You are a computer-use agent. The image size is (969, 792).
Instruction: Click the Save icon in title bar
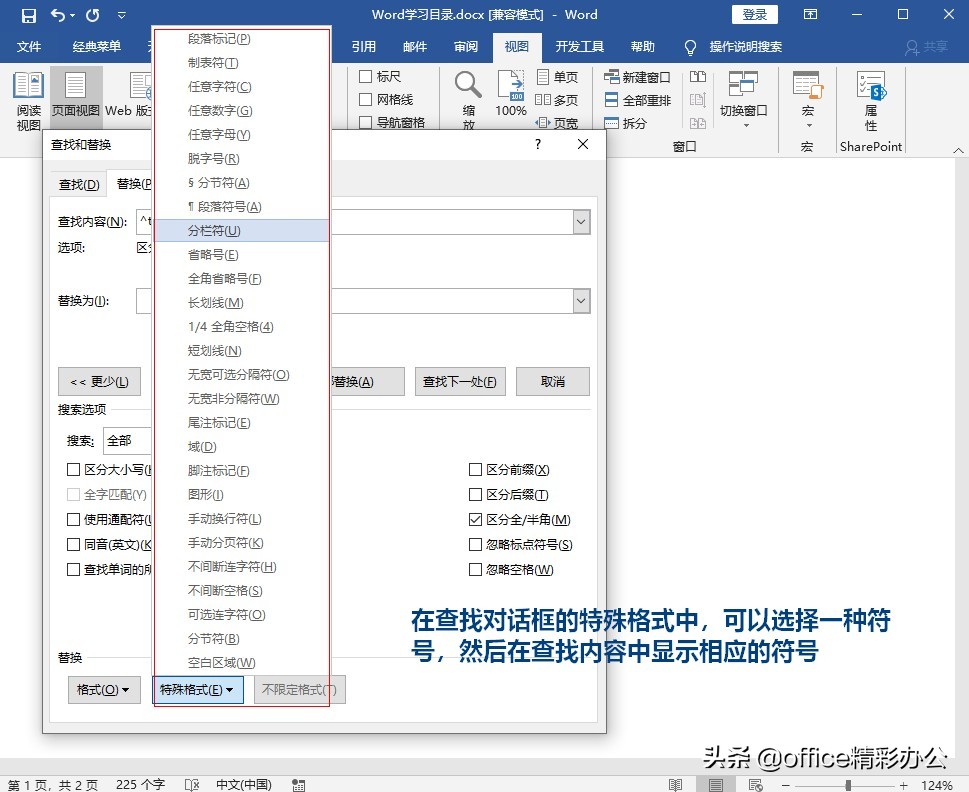(x=28, y=15)
